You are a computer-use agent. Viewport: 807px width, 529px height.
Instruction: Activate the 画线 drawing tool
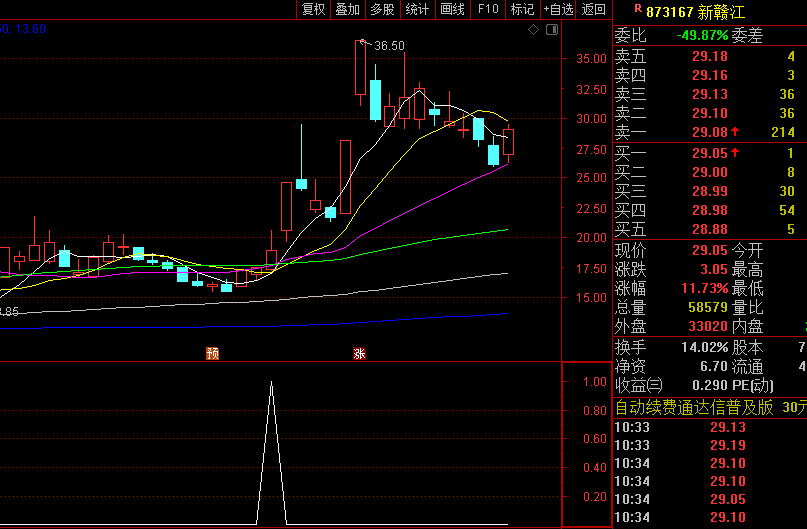point(452,9)
